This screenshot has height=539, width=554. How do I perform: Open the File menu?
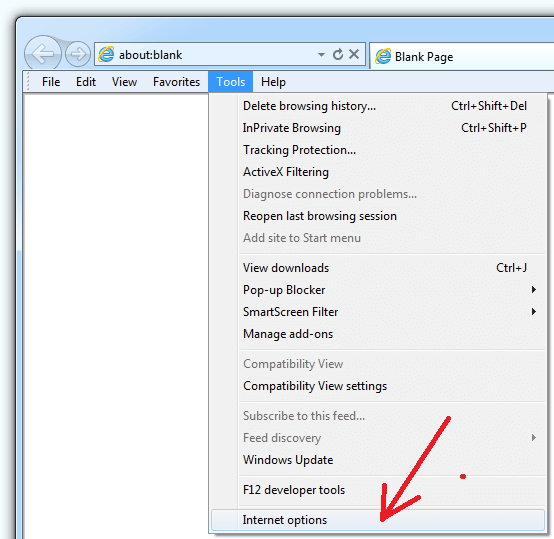point(51,82)
